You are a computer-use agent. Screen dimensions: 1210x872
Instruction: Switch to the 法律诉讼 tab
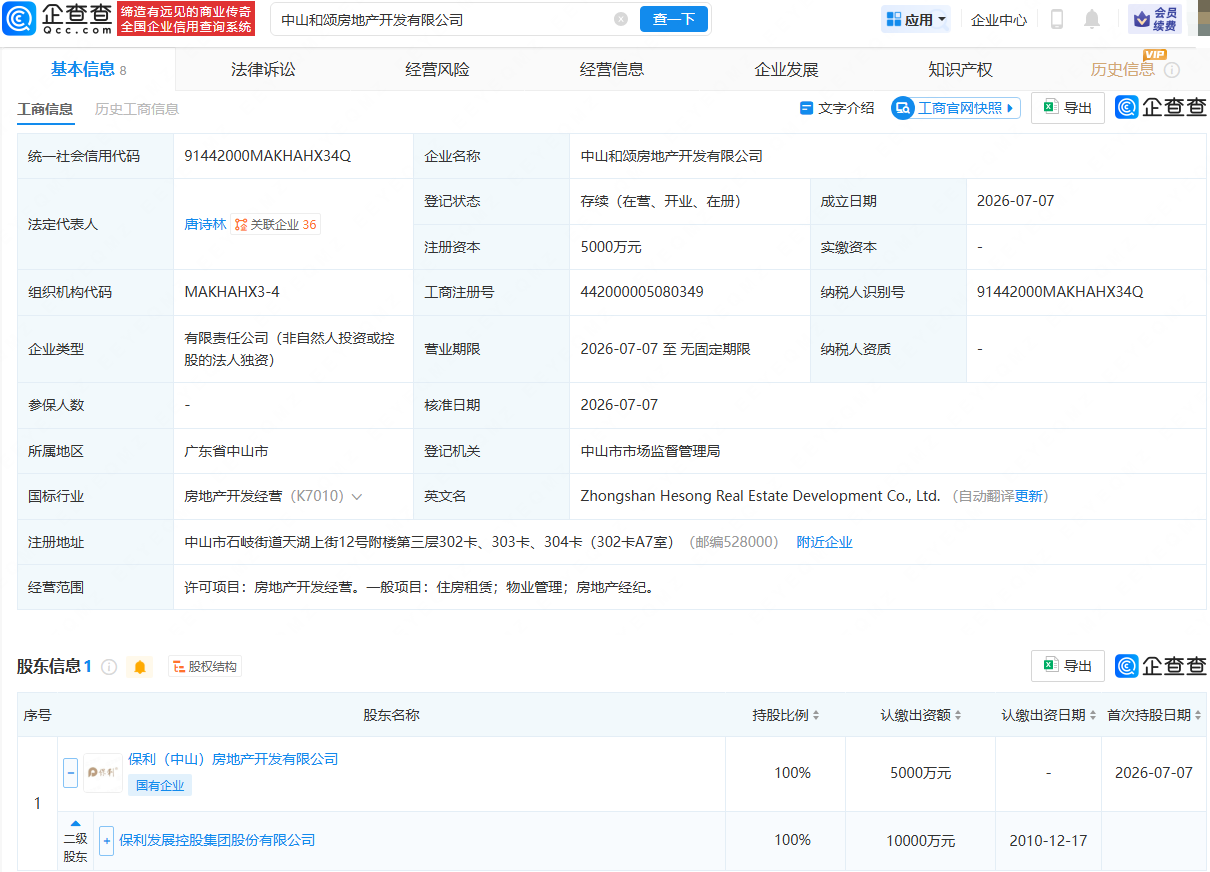coord(263,69)
